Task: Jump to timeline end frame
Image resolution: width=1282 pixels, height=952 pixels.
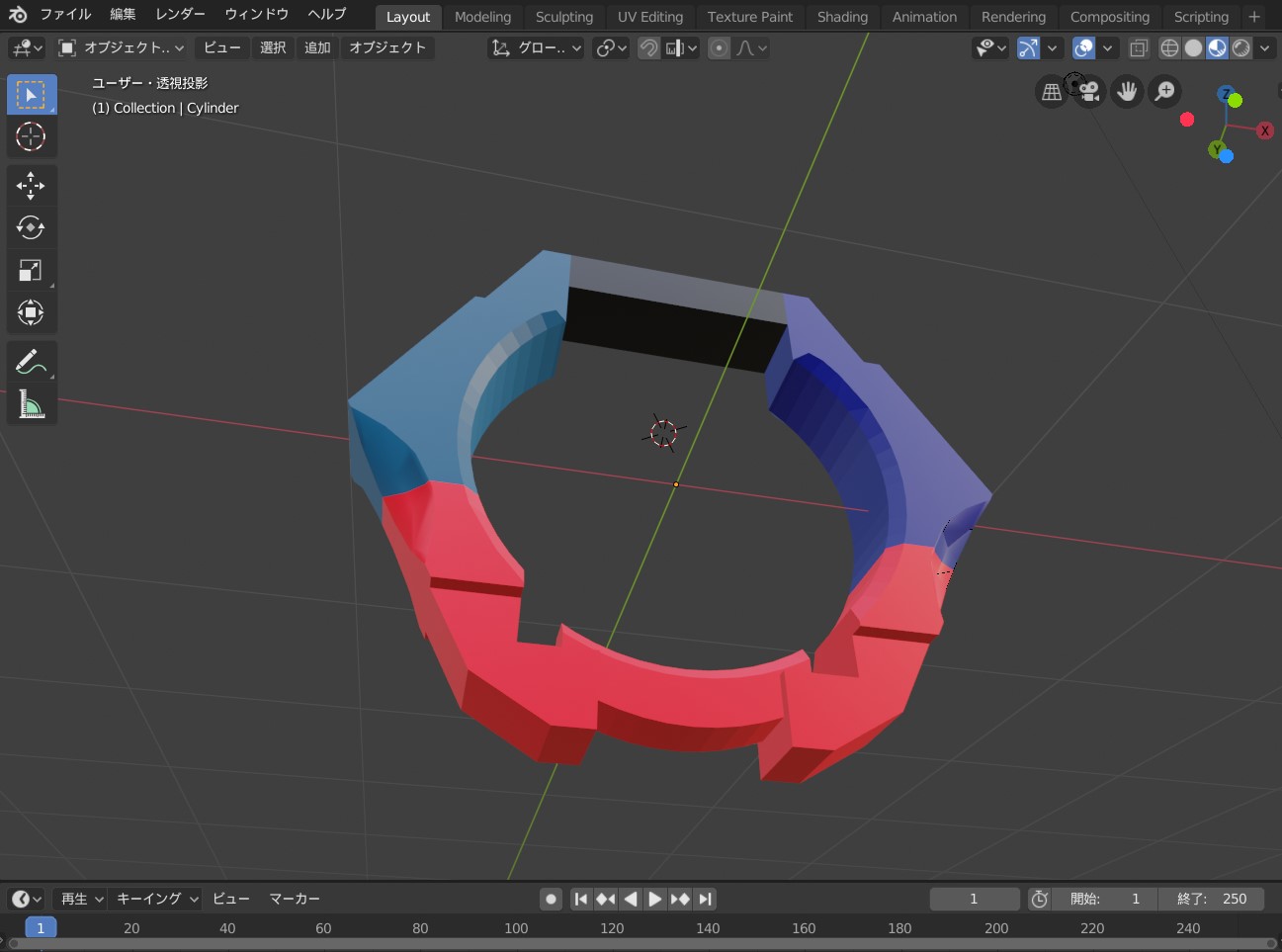Action: pos(705,899)
